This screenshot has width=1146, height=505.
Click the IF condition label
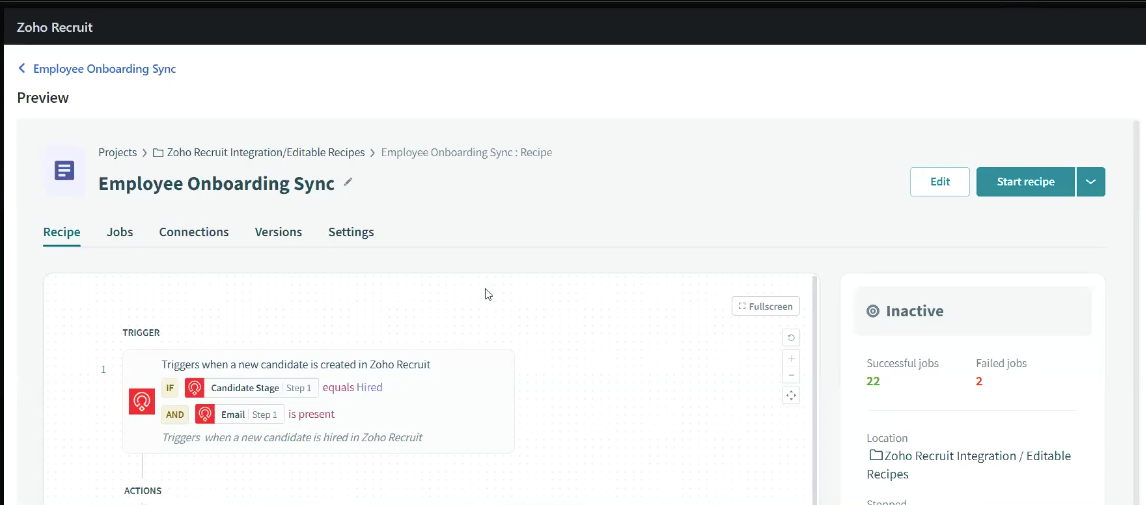click(170, 388)
